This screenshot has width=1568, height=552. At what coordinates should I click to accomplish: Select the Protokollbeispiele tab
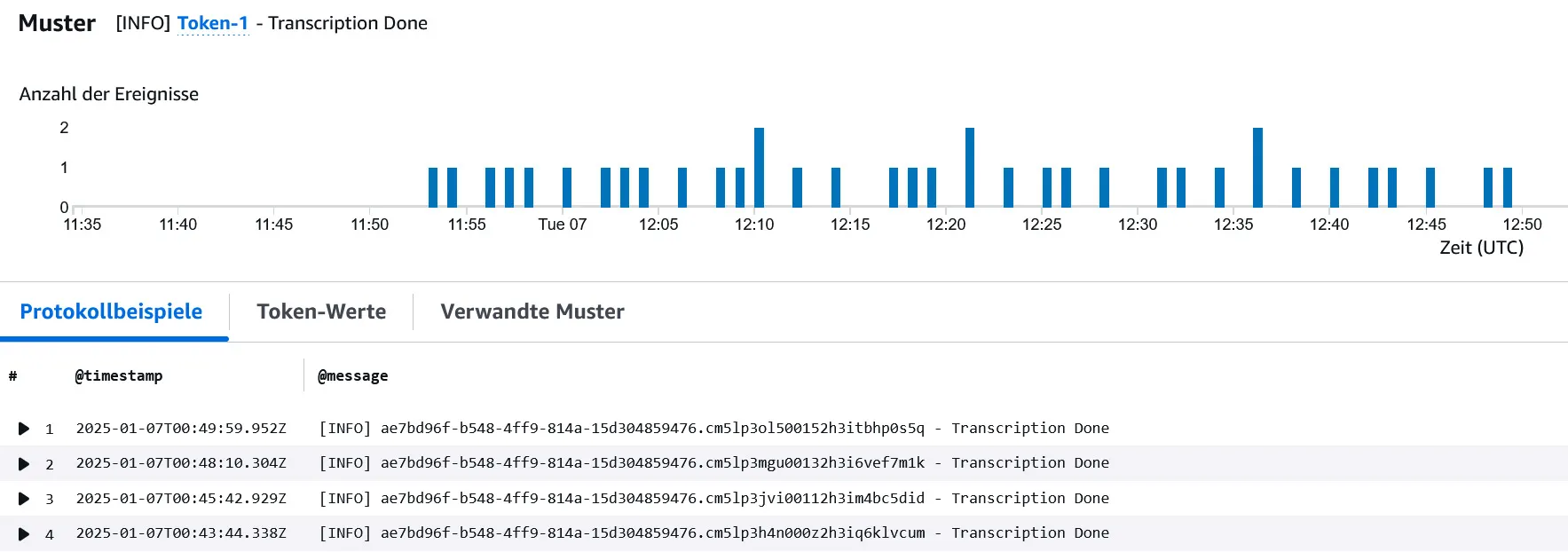(112, 311)
